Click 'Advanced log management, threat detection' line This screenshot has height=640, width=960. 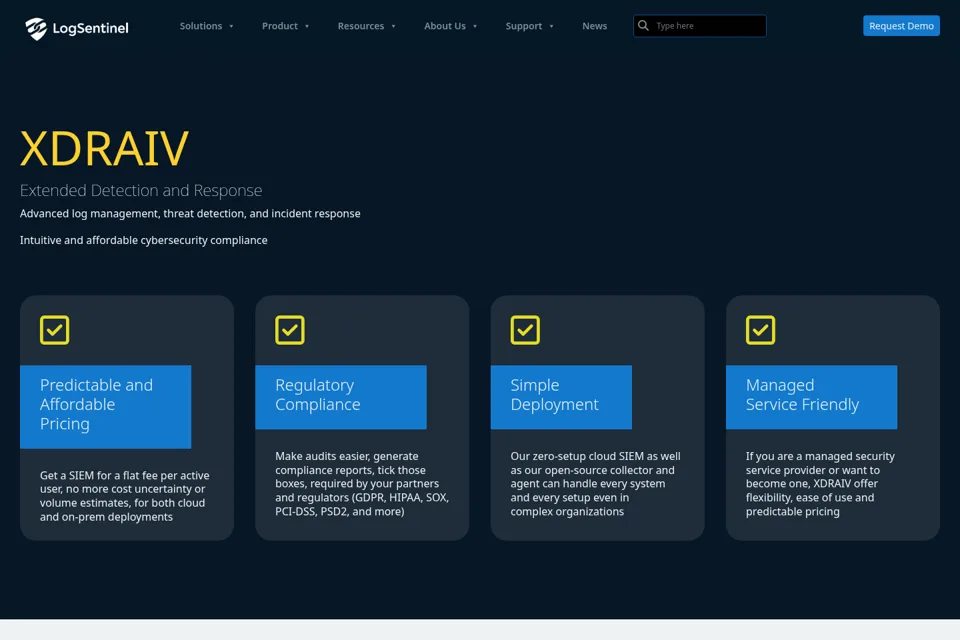[190, 214]
